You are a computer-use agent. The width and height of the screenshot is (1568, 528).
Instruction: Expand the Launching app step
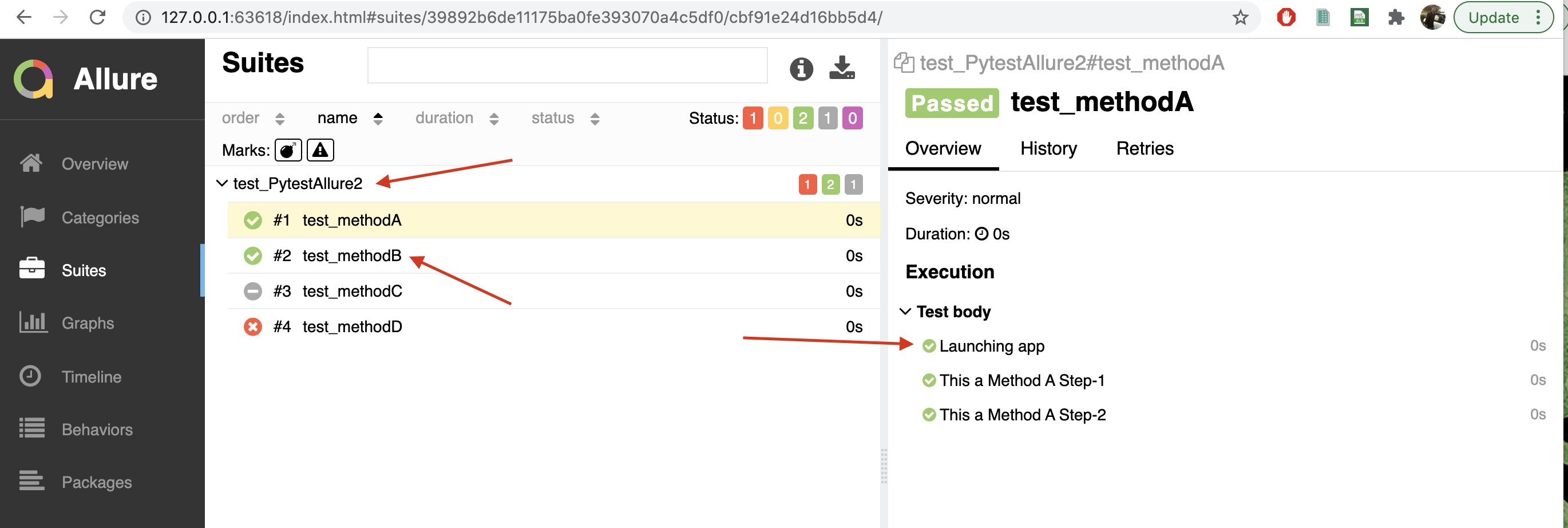coord(991,346)
